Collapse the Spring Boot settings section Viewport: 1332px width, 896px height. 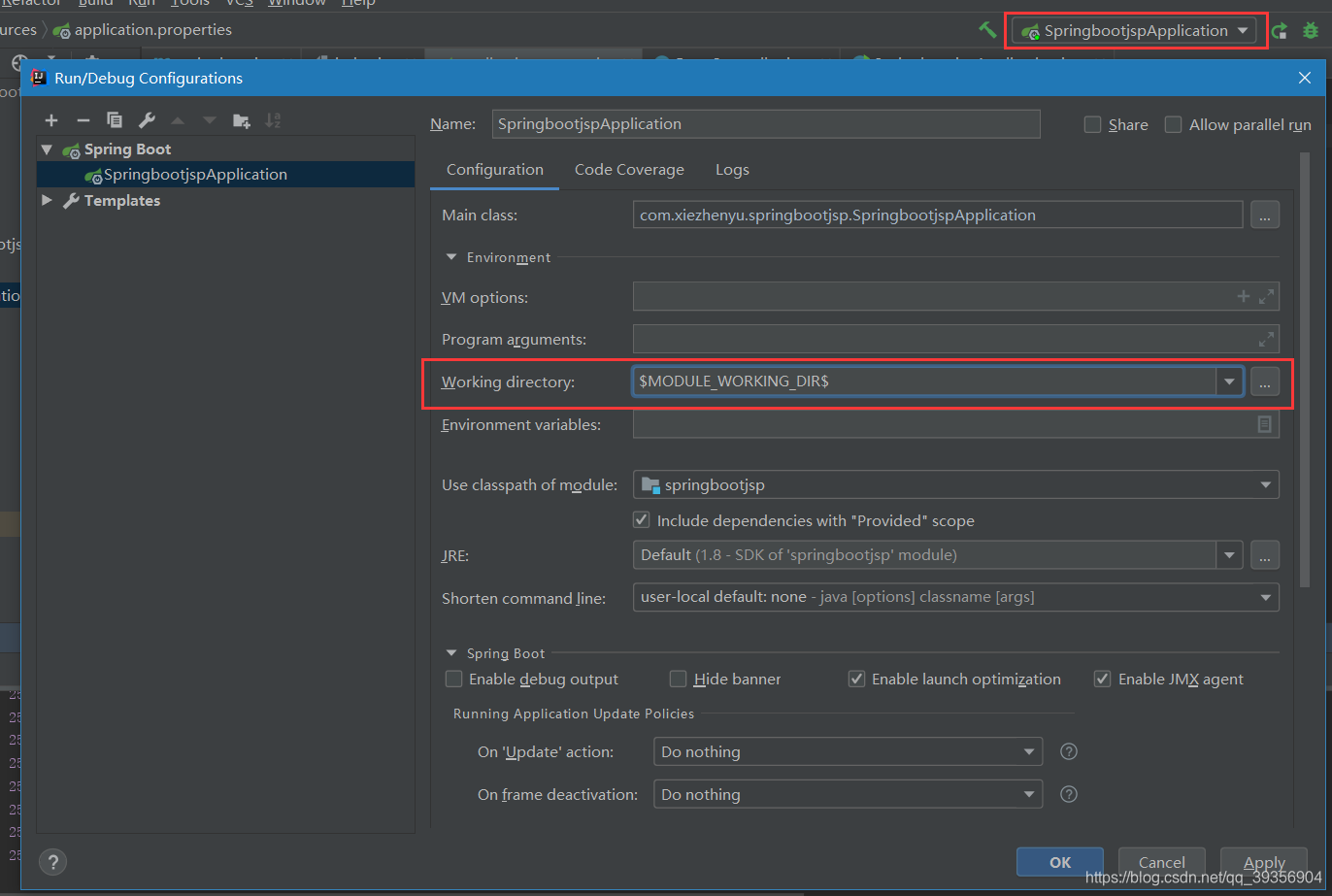point(450,653)
